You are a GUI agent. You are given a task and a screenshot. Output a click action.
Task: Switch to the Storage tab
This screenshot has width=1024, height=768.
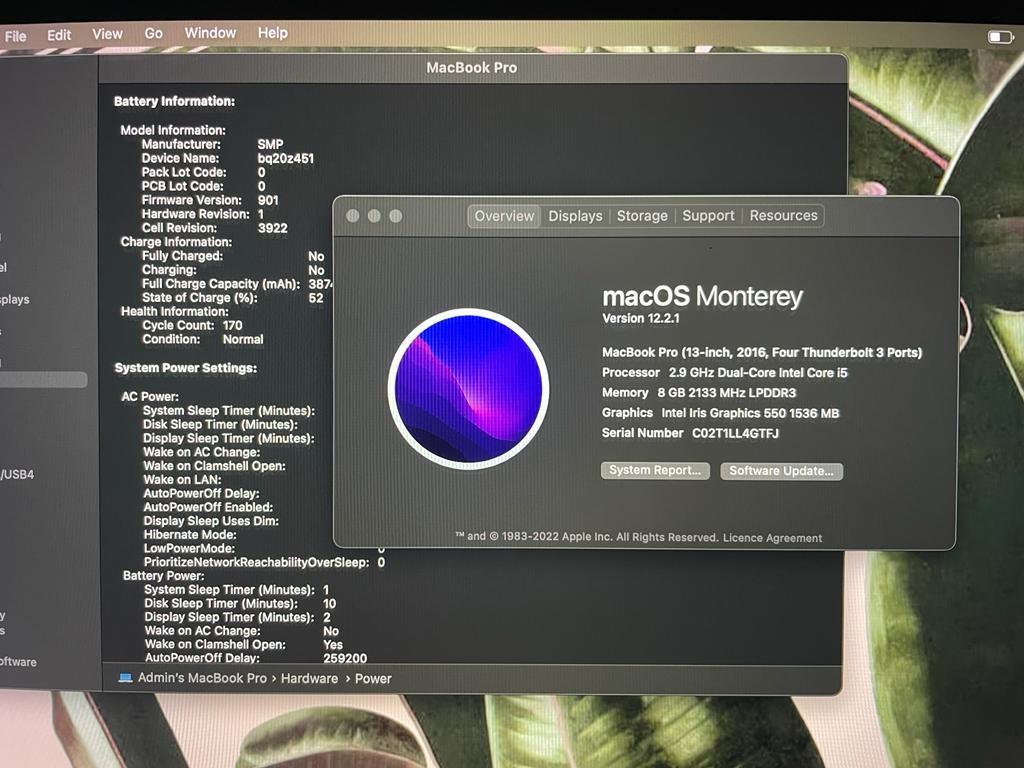[643, 216]
